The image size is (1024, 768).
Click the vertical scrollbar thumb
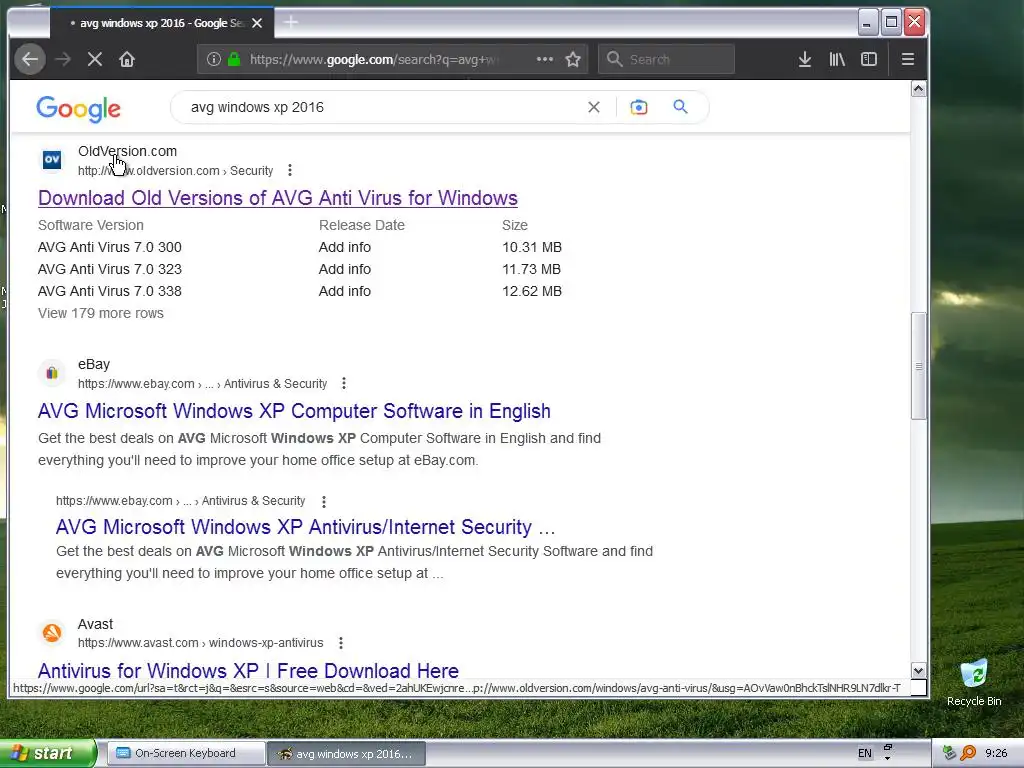(918, 366)
